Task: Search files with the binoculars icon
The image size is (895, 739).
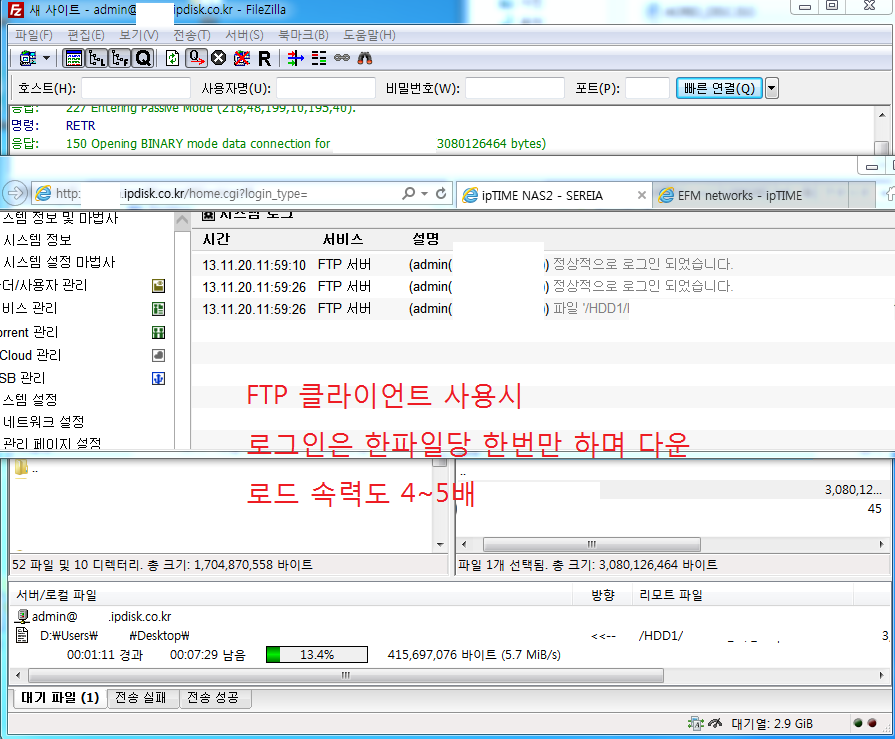Action: 365,58
